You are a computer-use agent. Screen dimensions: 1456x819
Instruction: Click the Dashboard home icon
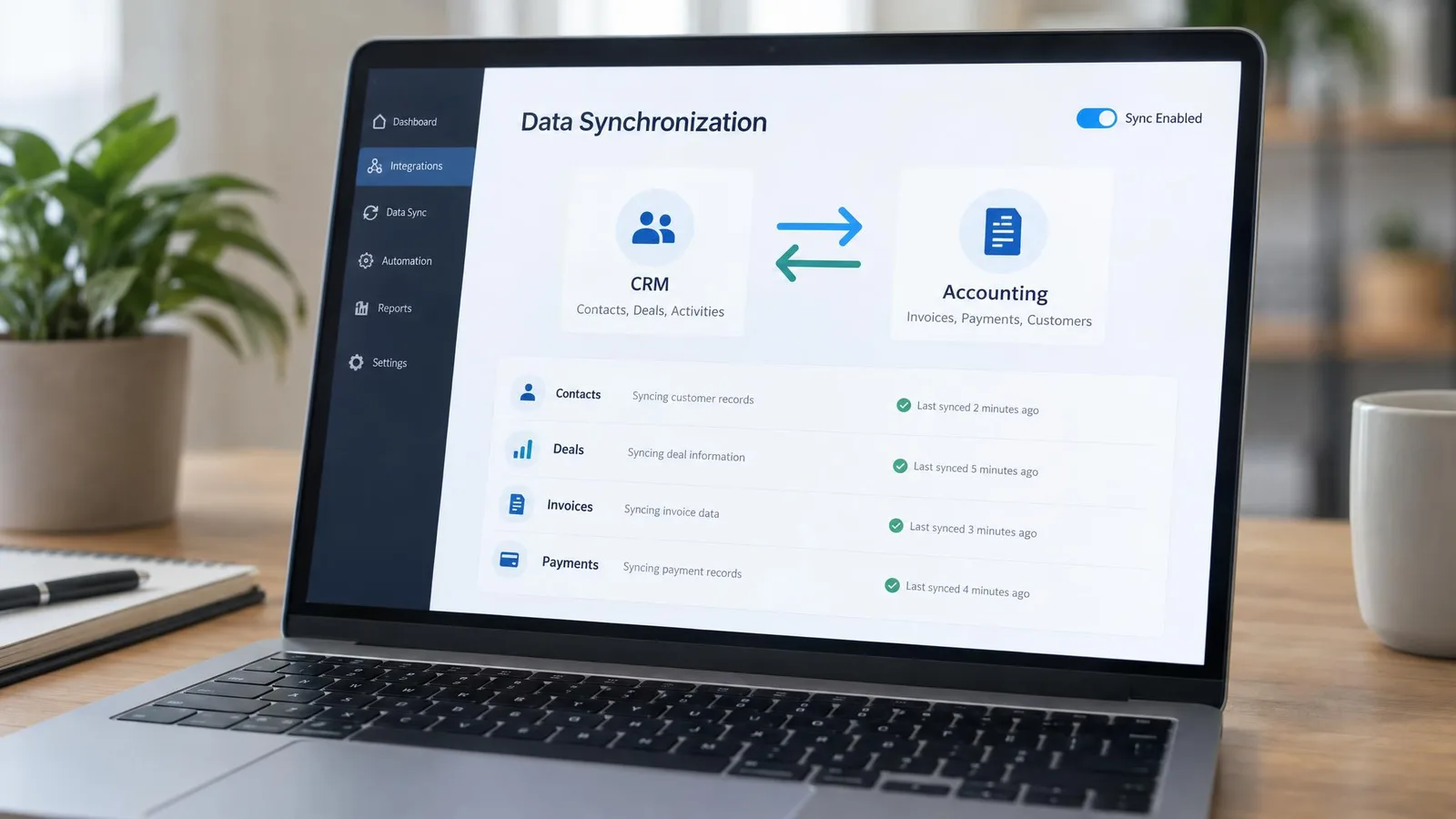coord(379,122)
